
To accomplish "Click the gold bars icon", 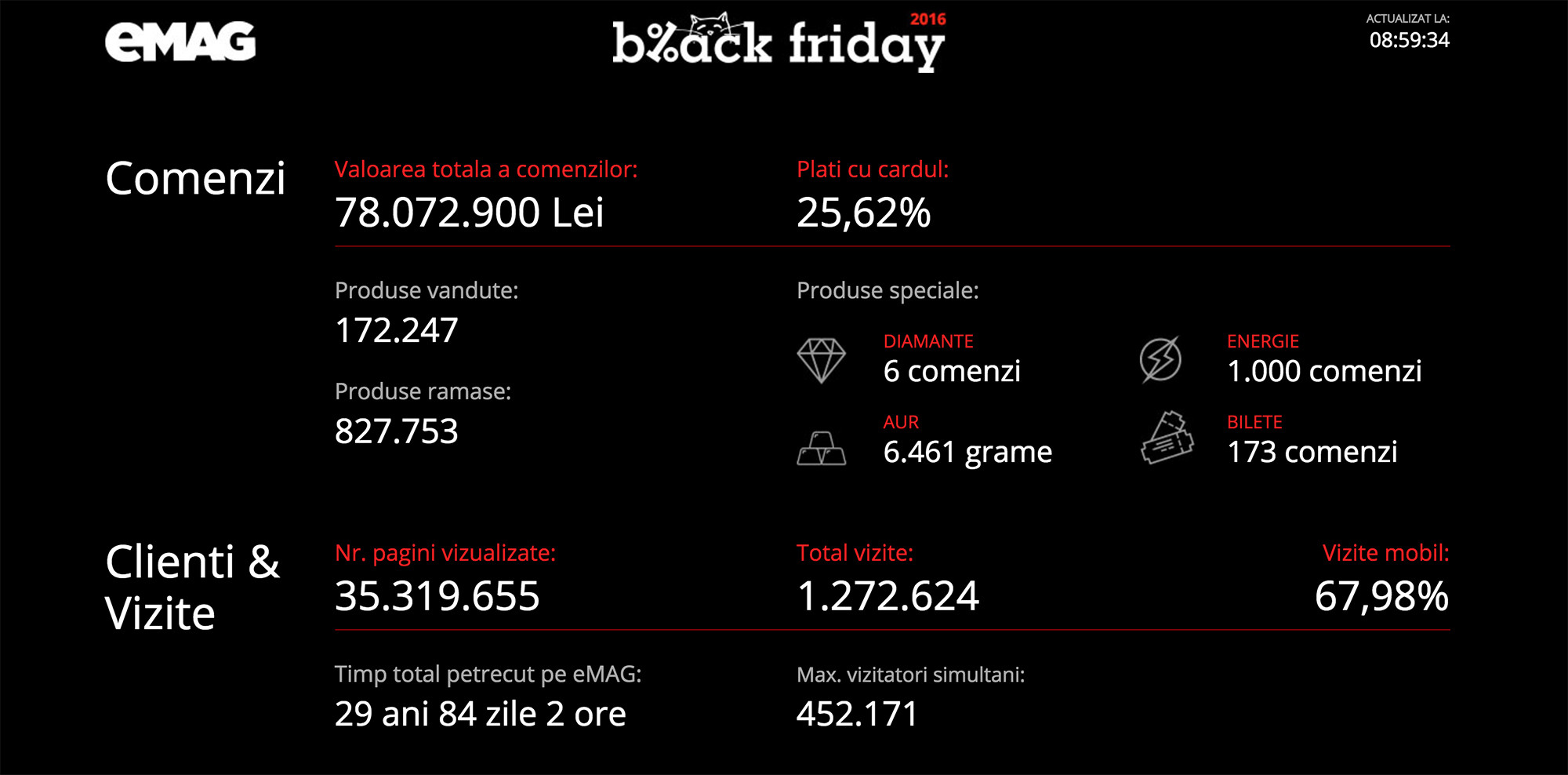I will point(821,448).
